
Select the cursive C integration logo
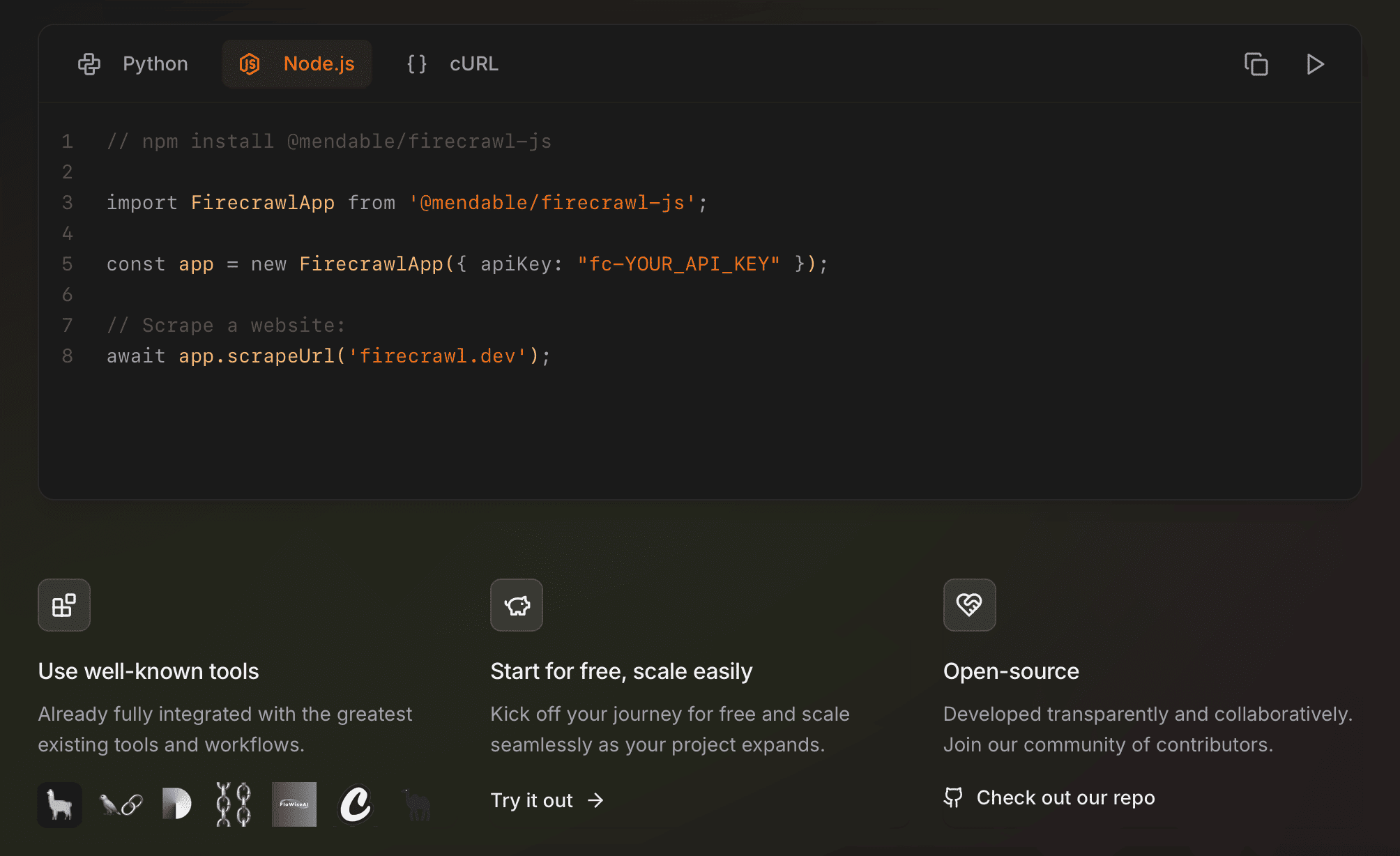[357, 804]
